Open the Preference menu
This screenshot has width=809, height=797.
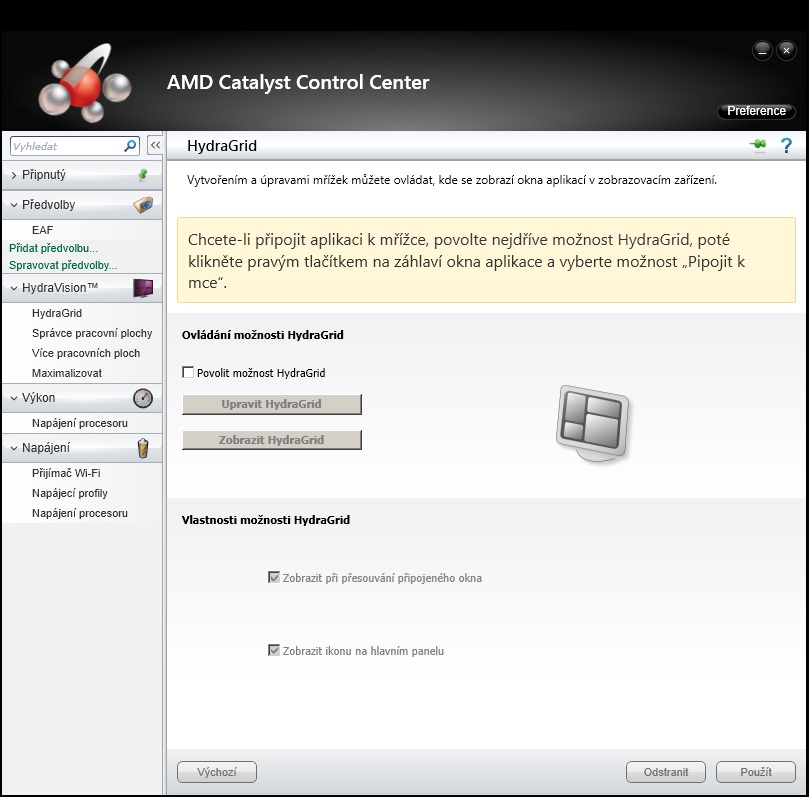(x=756, y=111)
